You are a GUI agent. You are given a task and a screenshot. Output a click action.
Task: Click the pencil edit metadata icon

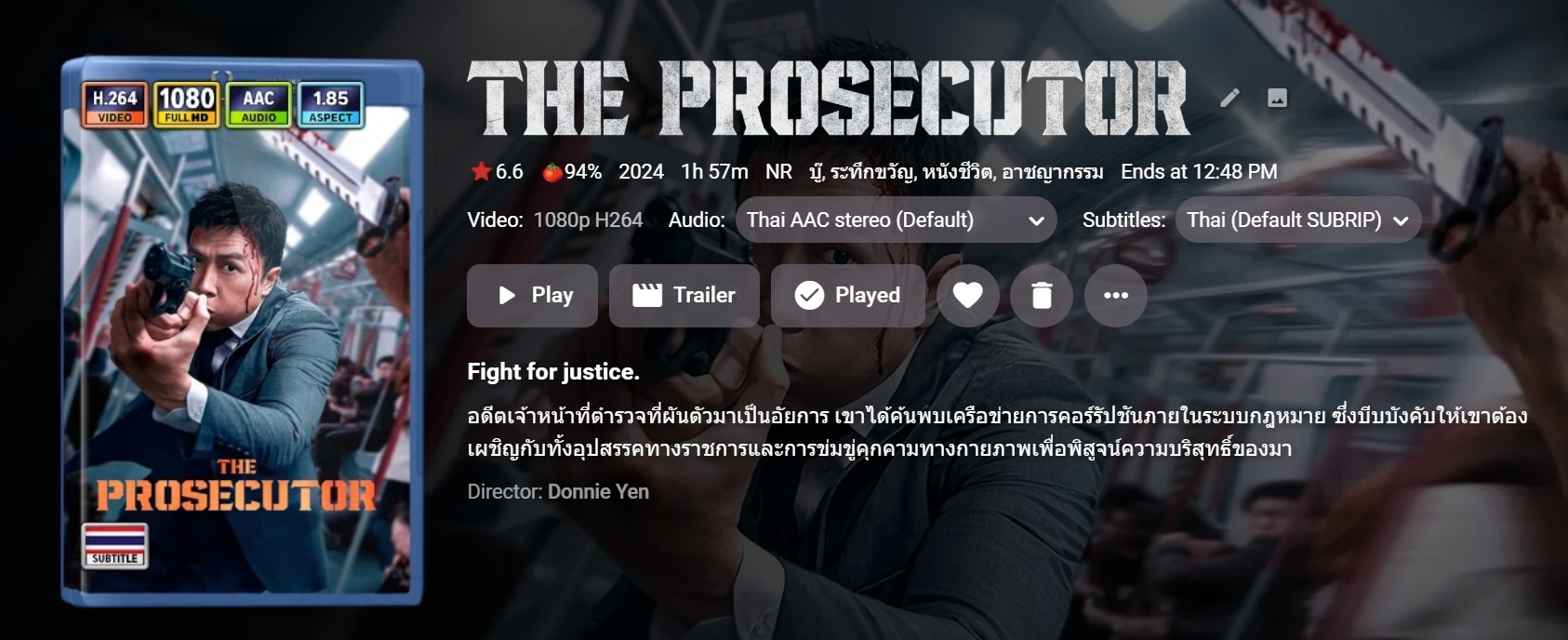coord(1229,98)
